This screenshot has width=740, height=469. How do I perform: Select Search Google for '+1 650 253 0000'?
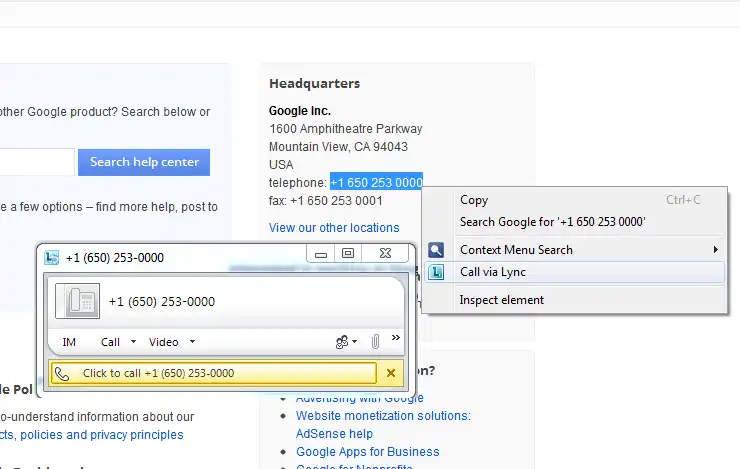574,222
